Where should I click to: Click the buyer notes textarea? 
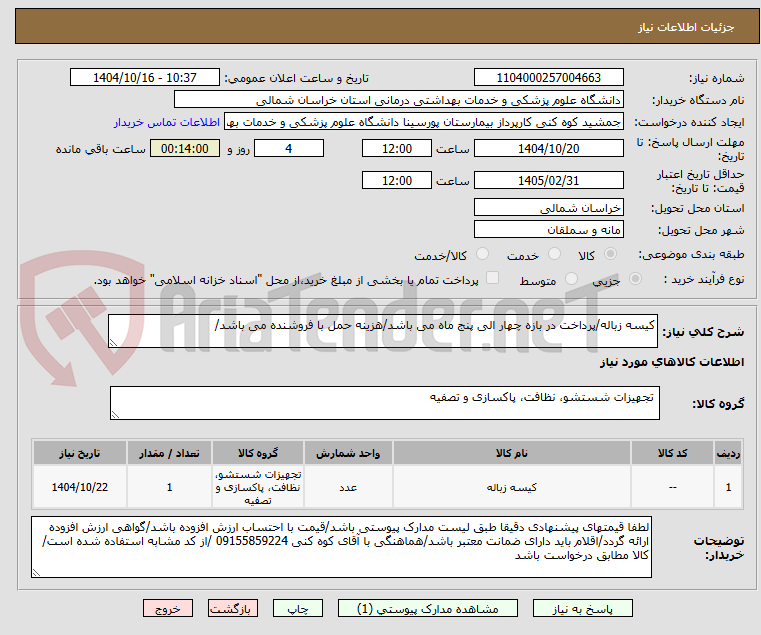click(x=341, y=547)
